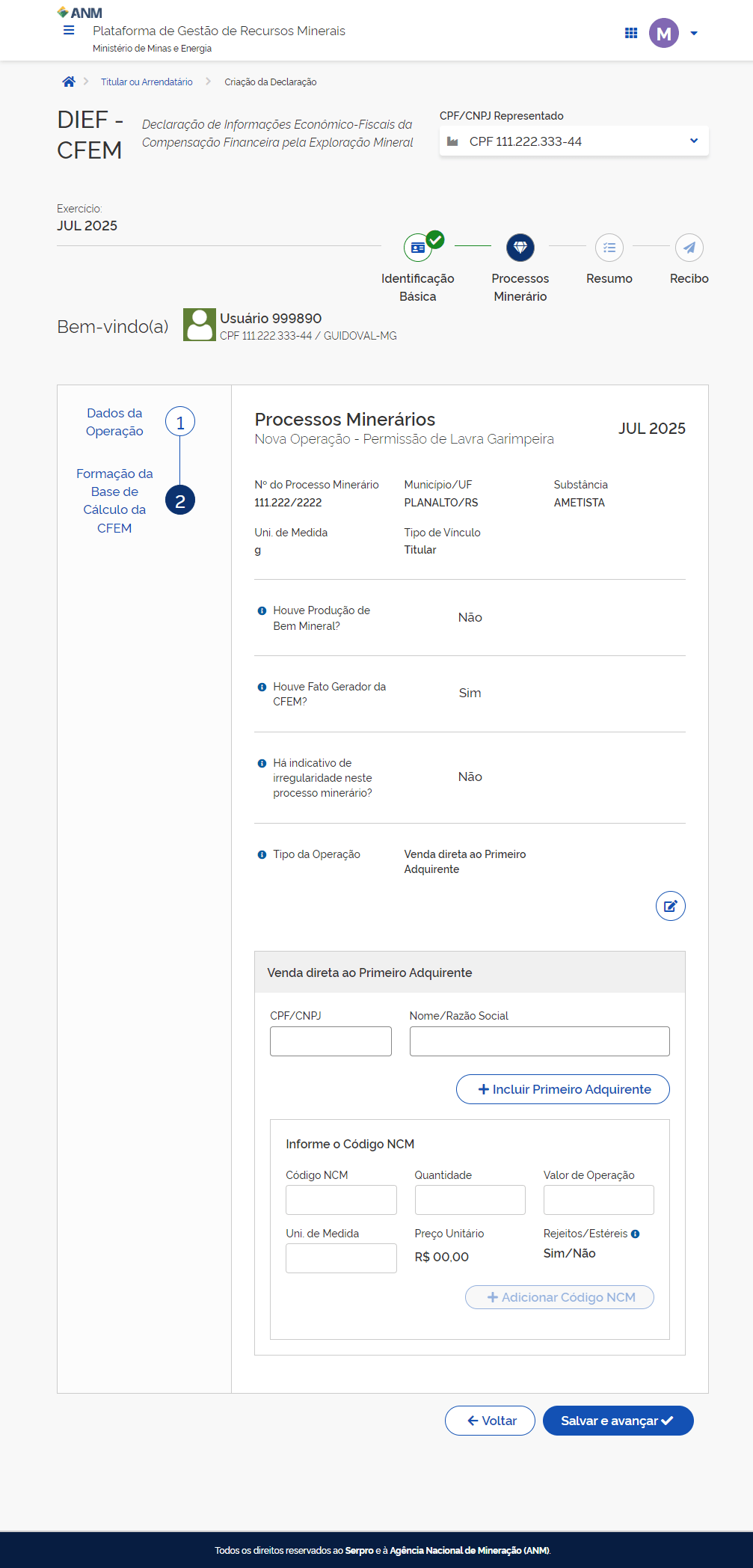Select the Recibo step icon
Screen dimensions: 753x1568
(x=689, y=248)
